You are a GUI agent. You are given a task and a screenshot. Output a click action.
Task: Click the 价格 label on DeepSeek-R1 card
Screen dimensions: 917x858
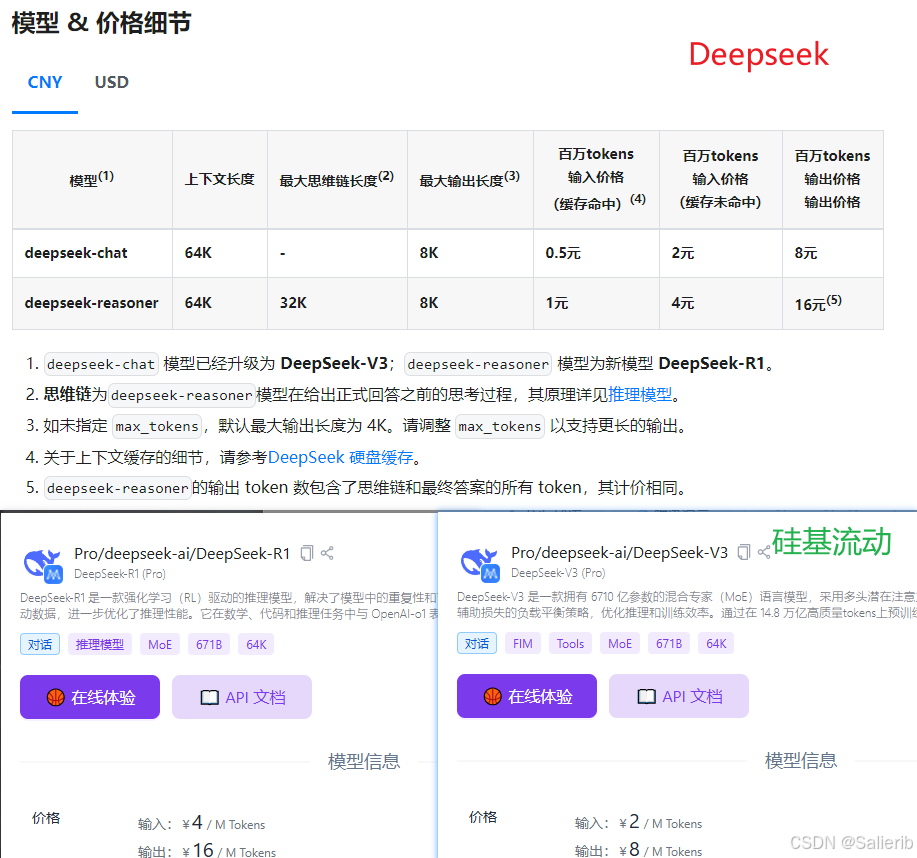click(x=46, y=818)
